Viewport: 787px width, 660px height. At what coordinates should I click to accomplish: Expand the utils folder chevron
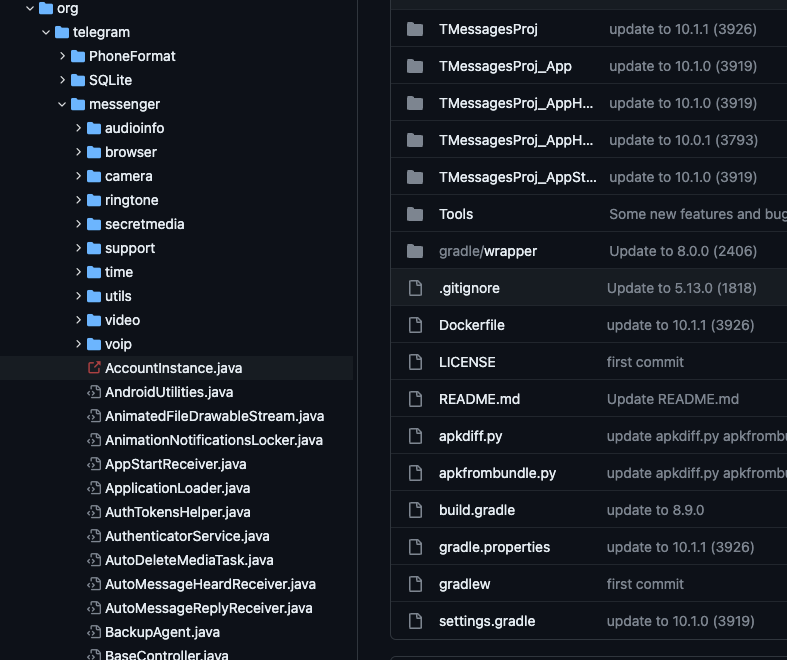[x=78, y=296]
